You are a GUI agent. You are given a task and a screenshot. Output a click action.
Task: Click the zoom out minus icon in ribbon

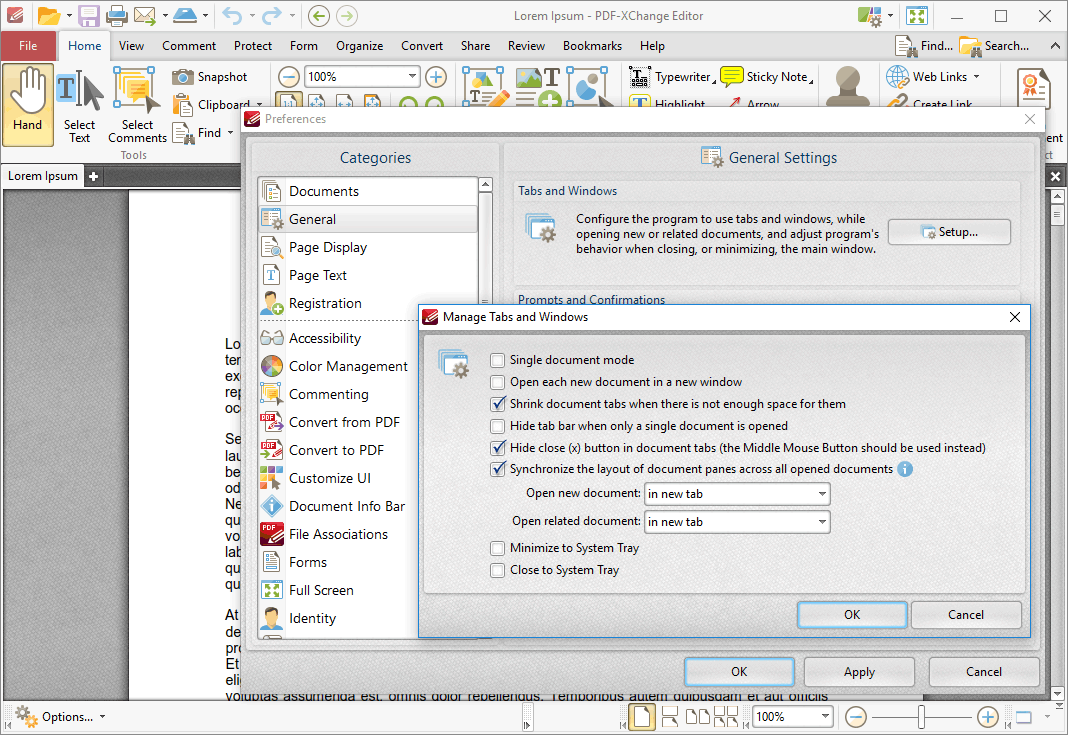click(x=288, y=77)
